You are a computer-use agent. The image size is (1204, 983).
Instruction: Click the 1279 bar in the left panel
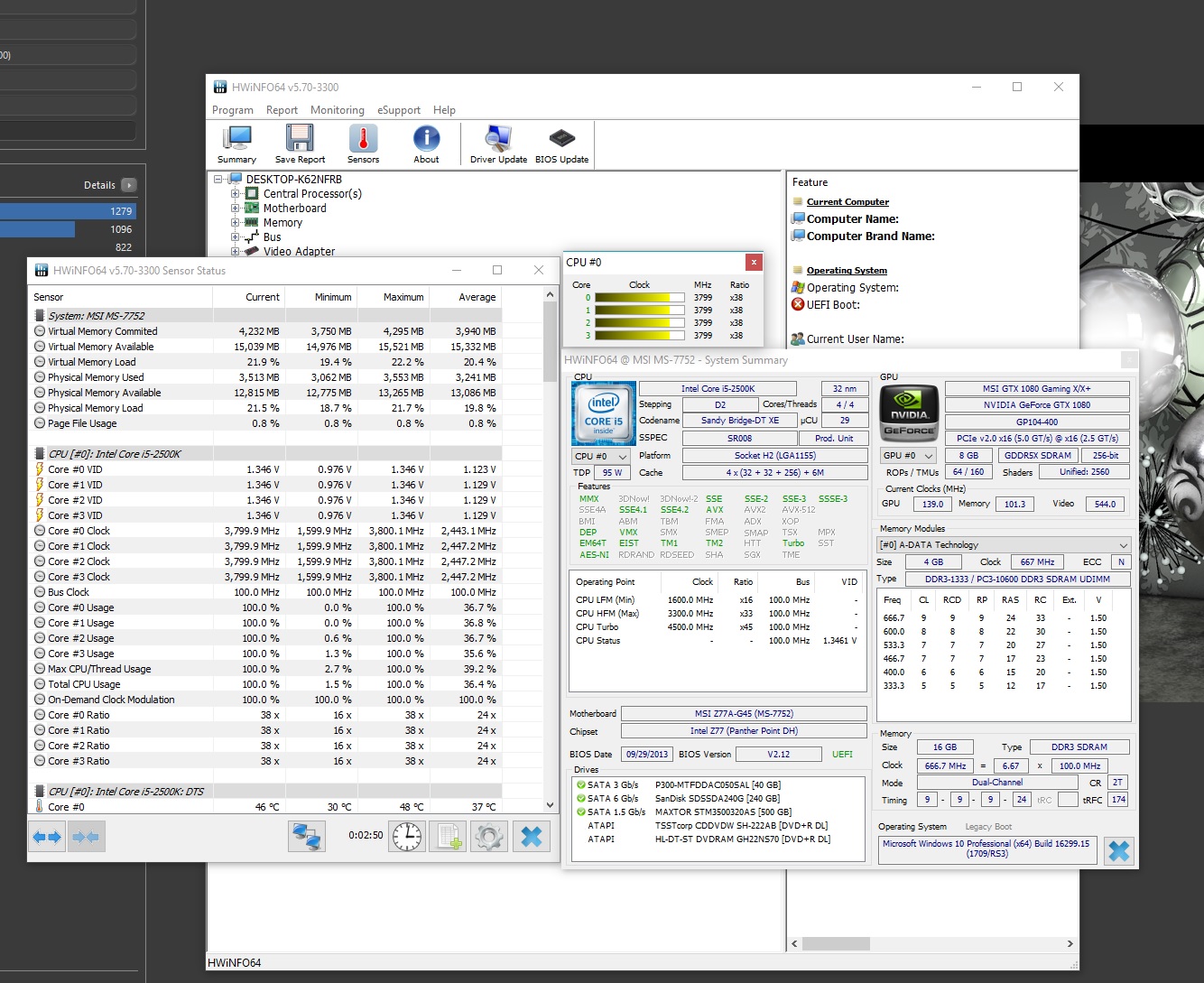click(69, 211)
